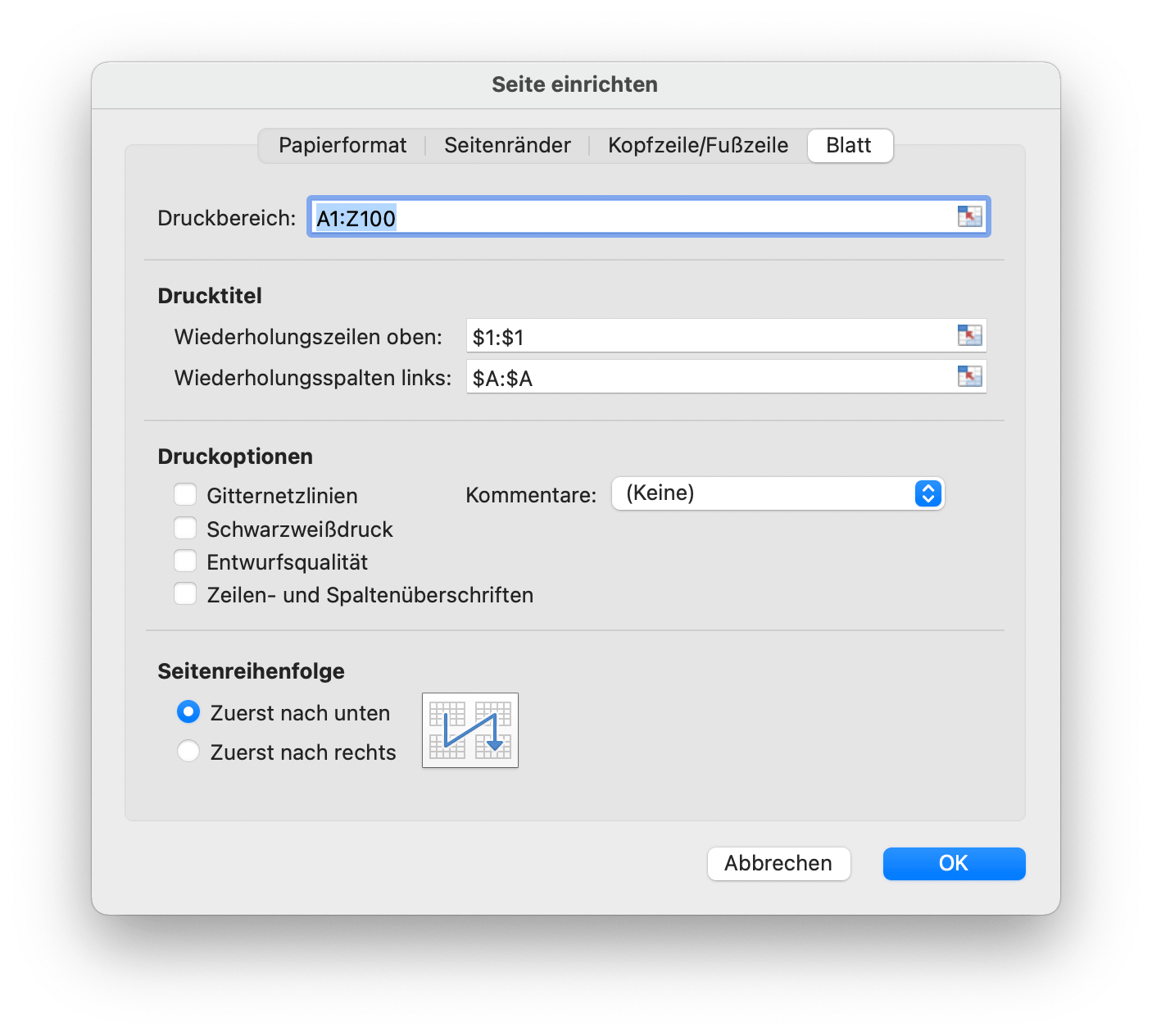Image resolution: width=1152 pixels, height=1036 pixels.
Task: Open the Kommentare dropdown showing (Keine)
Action: tap(778, 493)
